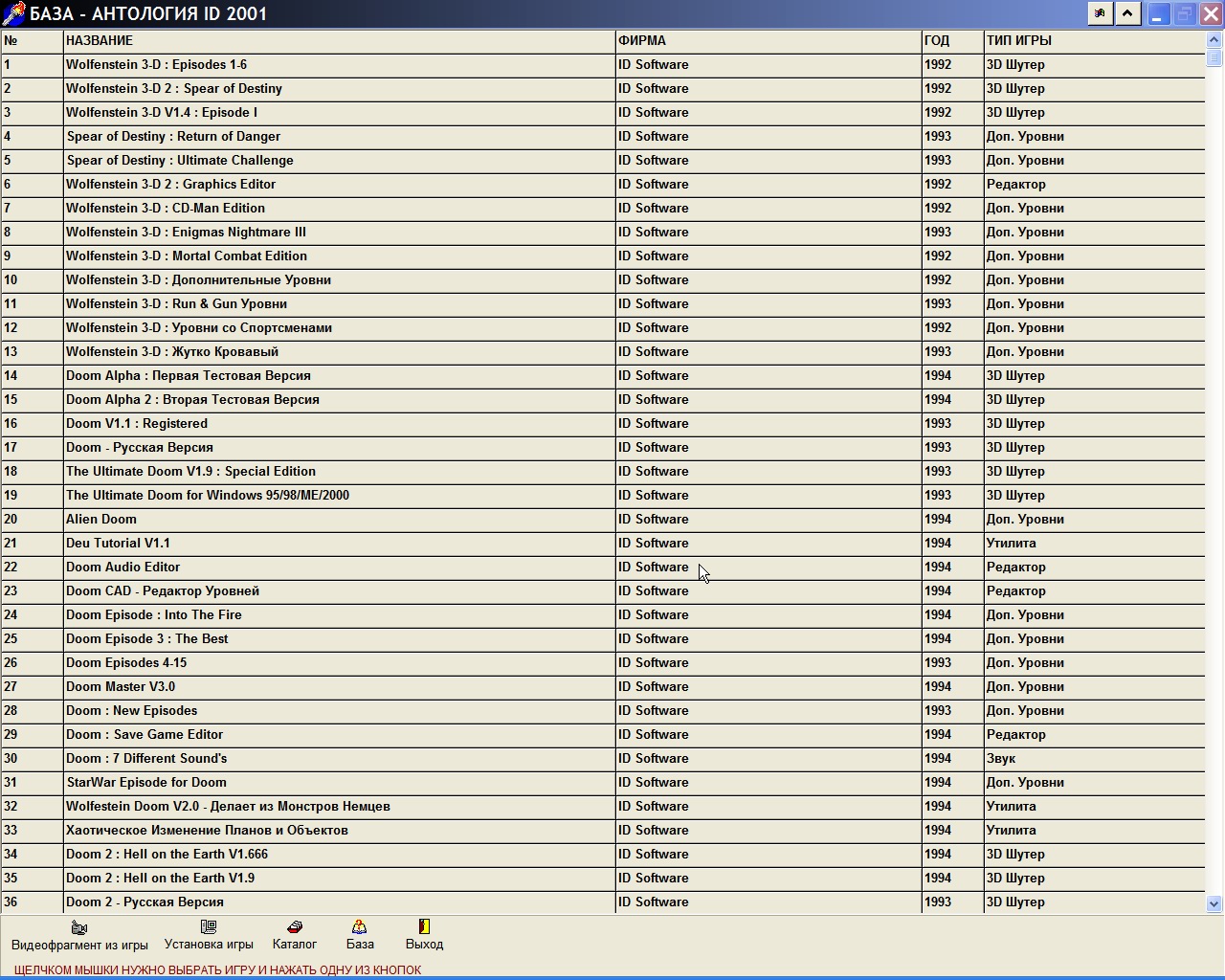
Task: Click the row number 36 cell
Action: pyautogui.click(x=33, y=902)
